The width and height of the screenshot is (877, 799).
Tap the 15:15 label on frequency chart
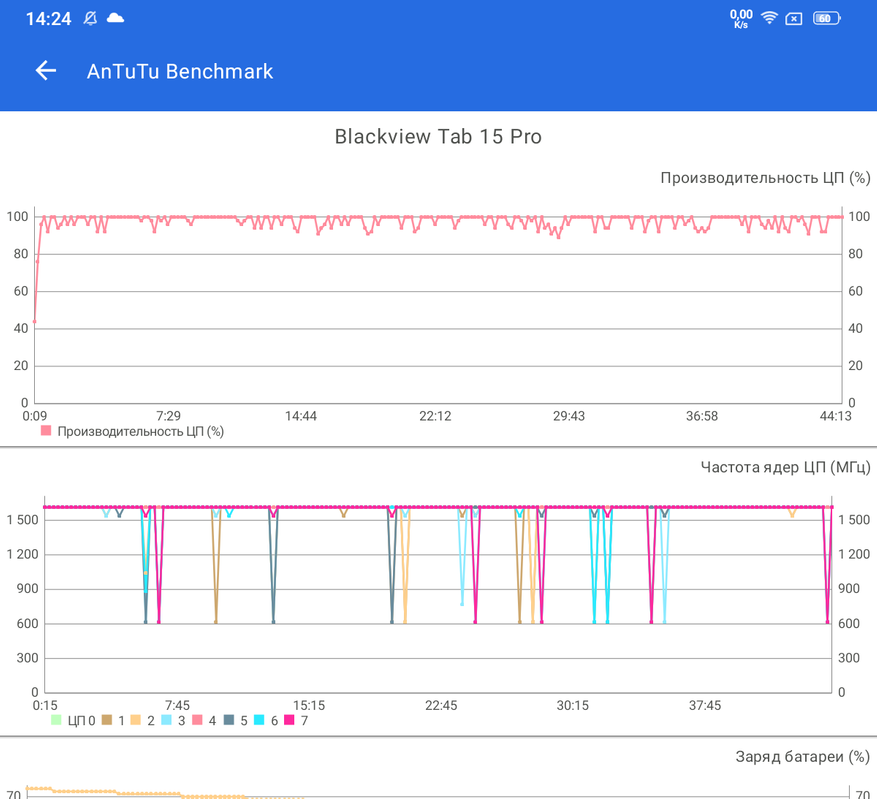309,706
